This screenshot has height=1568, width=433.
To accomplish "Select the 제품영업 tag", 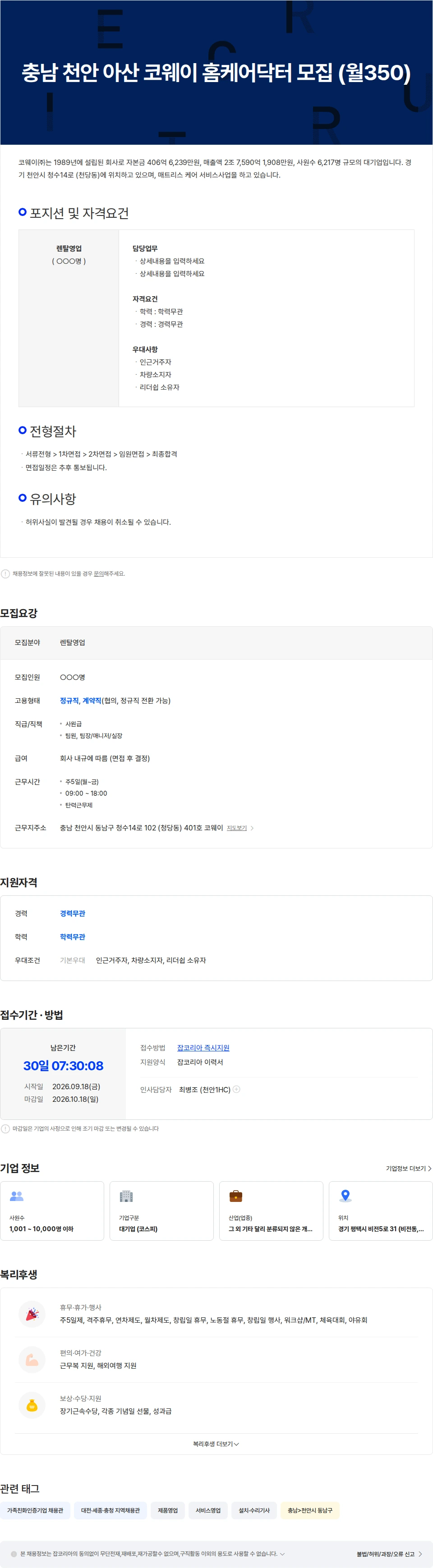I will (x=168, y=1511).
